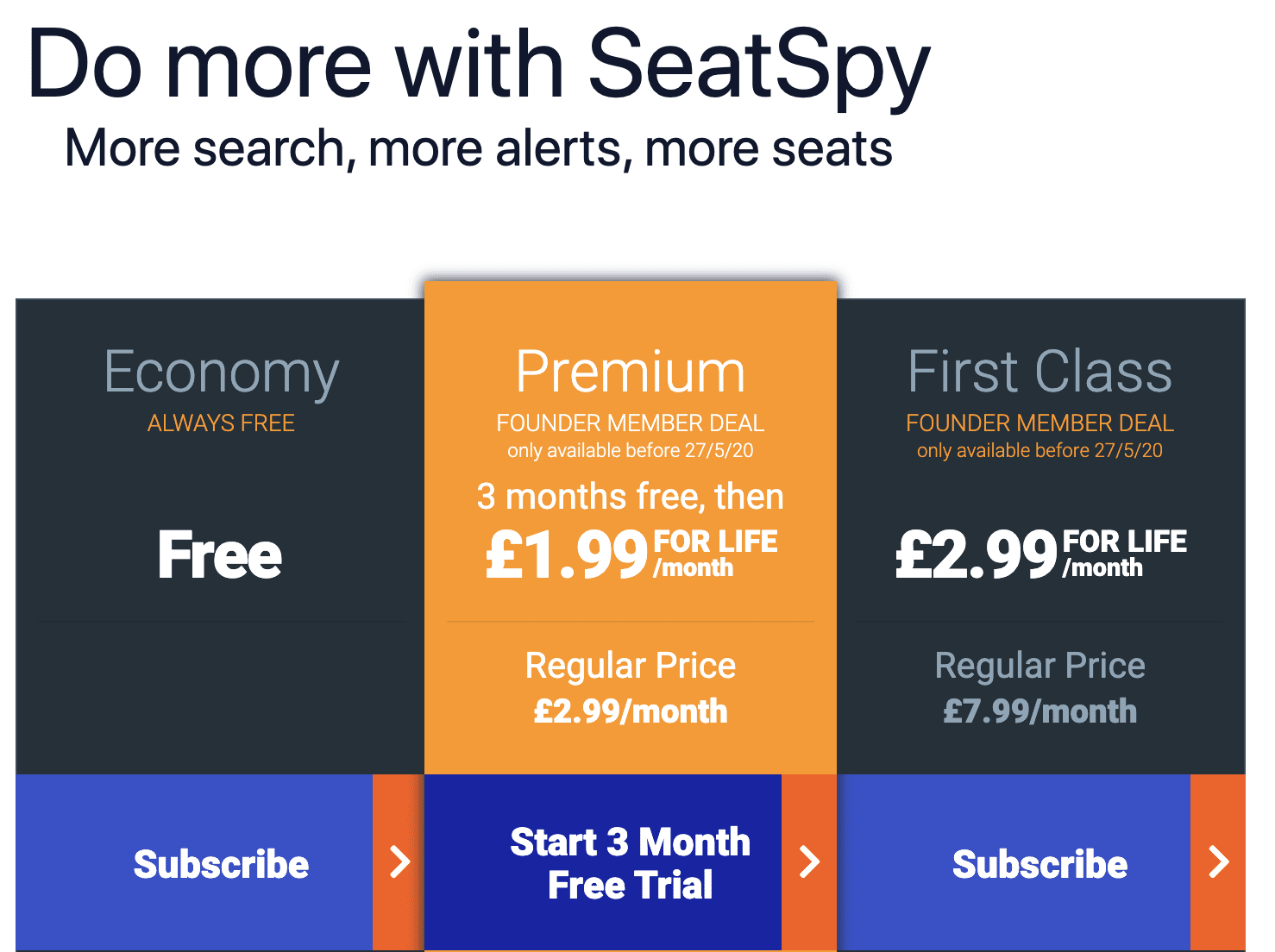This screenshot has width=1275, height=952.
Task: Click the £1.99 Premium price
Action: pyautogui.click(x=567, y=554)
